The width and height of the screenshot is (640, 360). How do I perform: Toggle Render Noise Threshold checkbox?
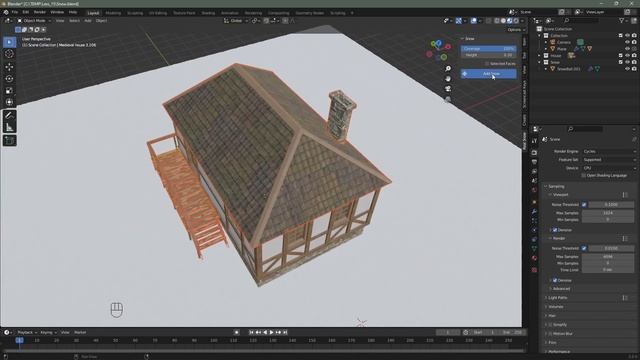[584, 248]
